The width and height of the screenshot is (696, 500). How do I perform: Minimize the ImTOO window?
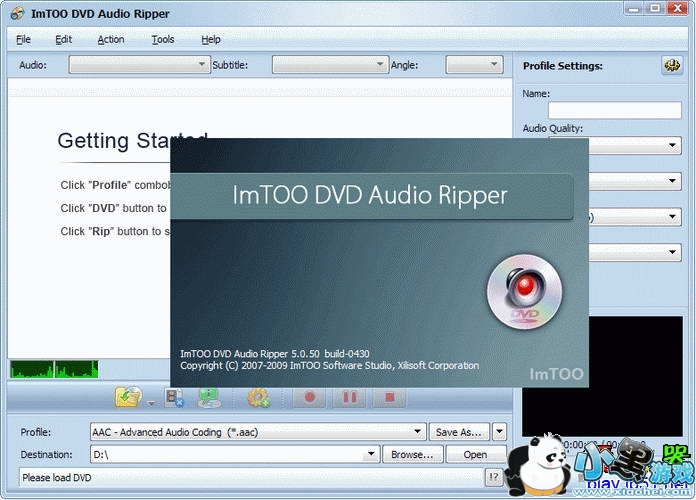pyautogui.click(x=634, y=8)
